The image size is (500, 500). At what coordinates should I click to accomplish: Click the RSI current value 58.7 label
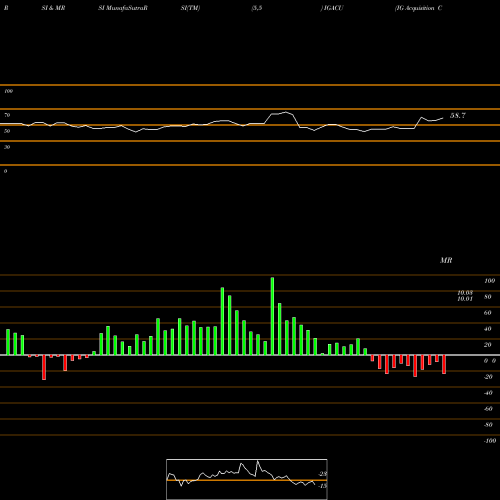458,116
